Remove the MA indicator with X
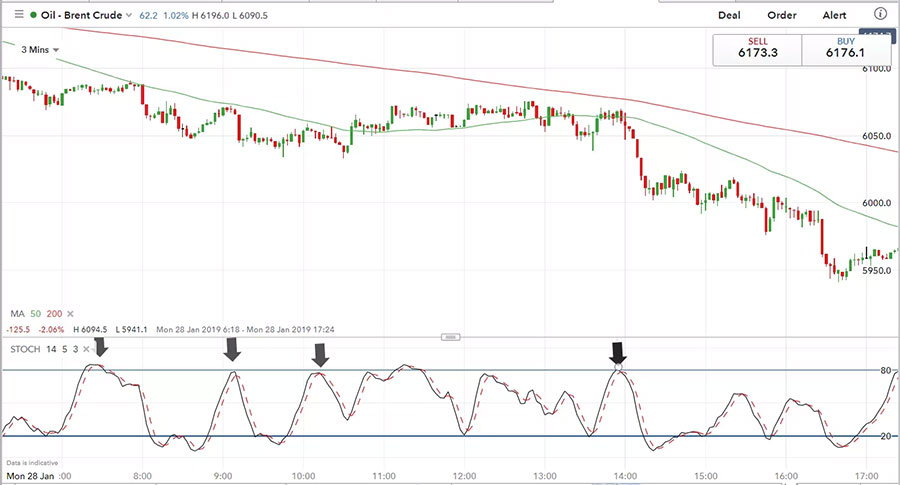This screenshot has width=900, height=485. coord(70,314)
